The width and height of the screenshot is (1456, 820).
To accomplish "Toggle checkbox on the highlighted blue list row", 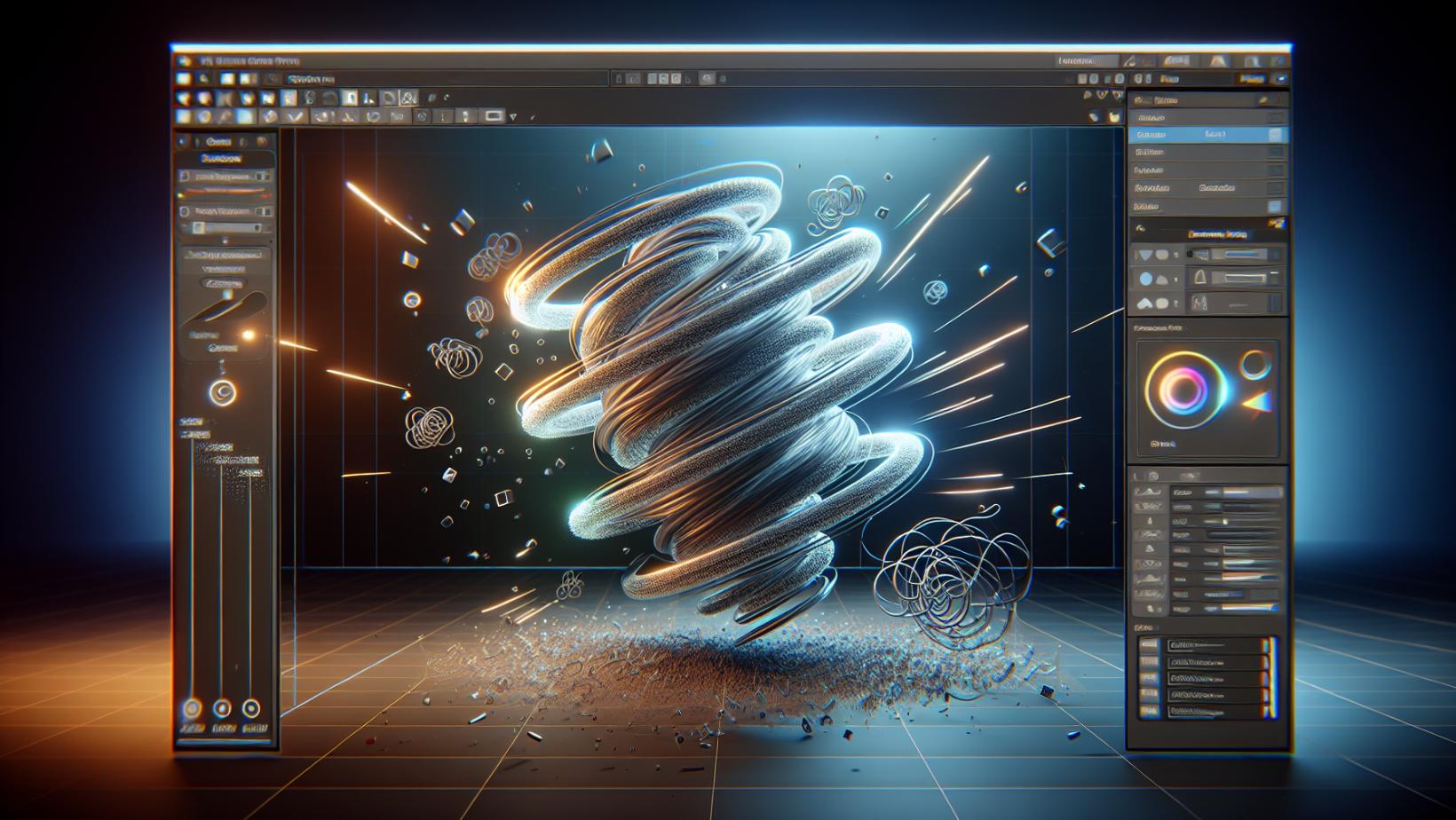I will (1275, 135).
